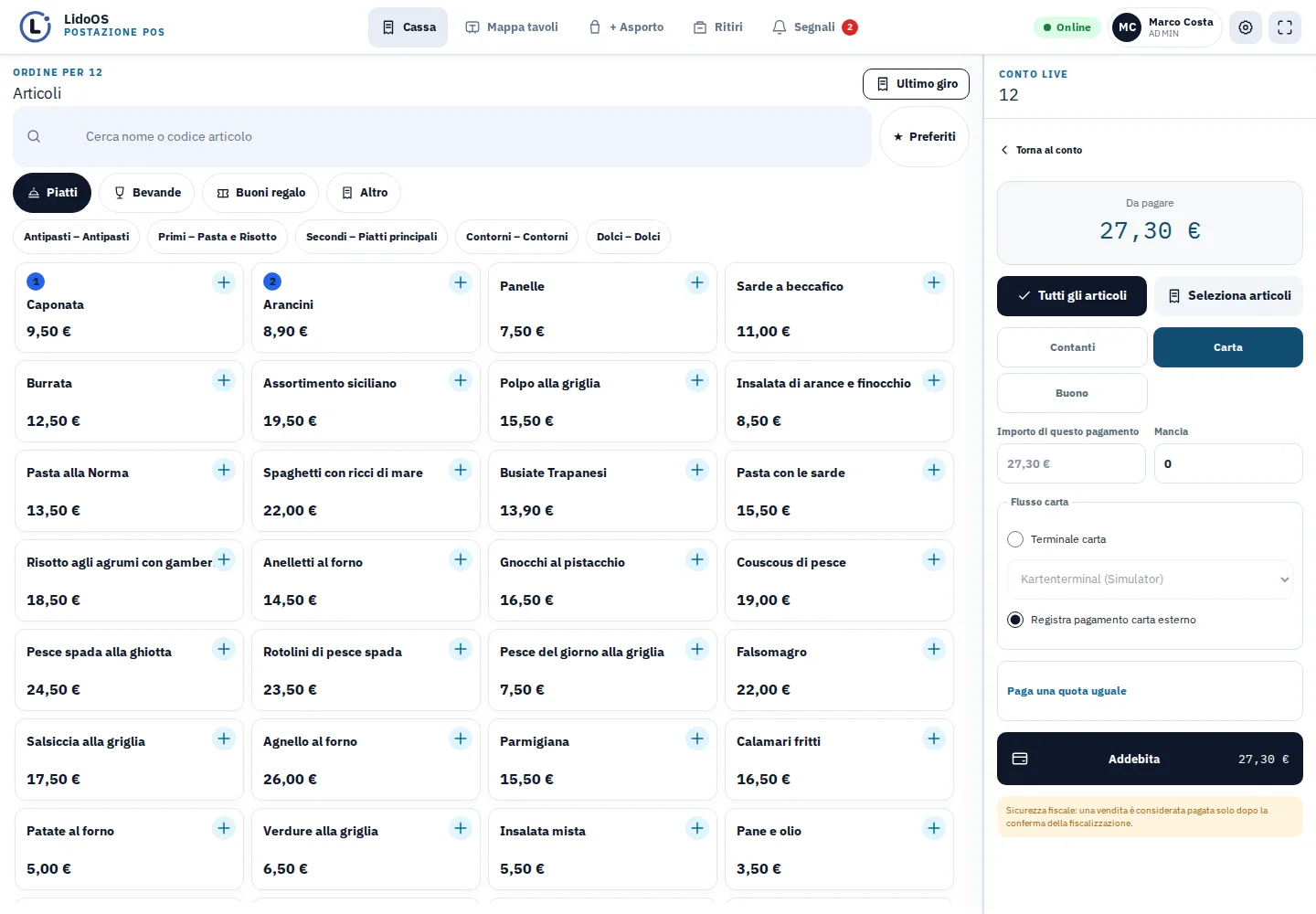
Task: Add Caponata with its plus icon
Action: click(224, 282)
